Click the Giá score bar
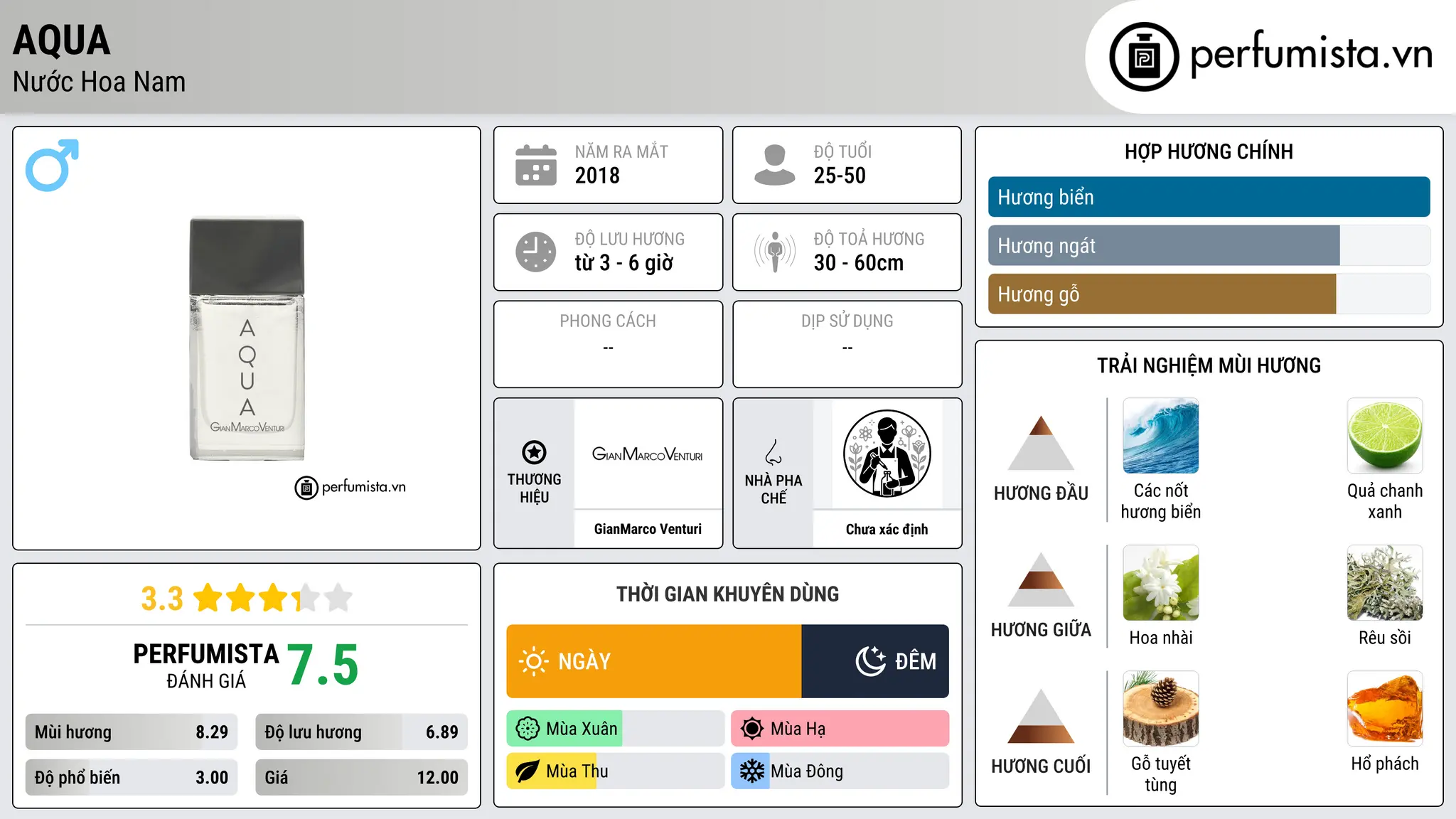This screenshot has height=819, width=1456. click(x=361, y=777)
